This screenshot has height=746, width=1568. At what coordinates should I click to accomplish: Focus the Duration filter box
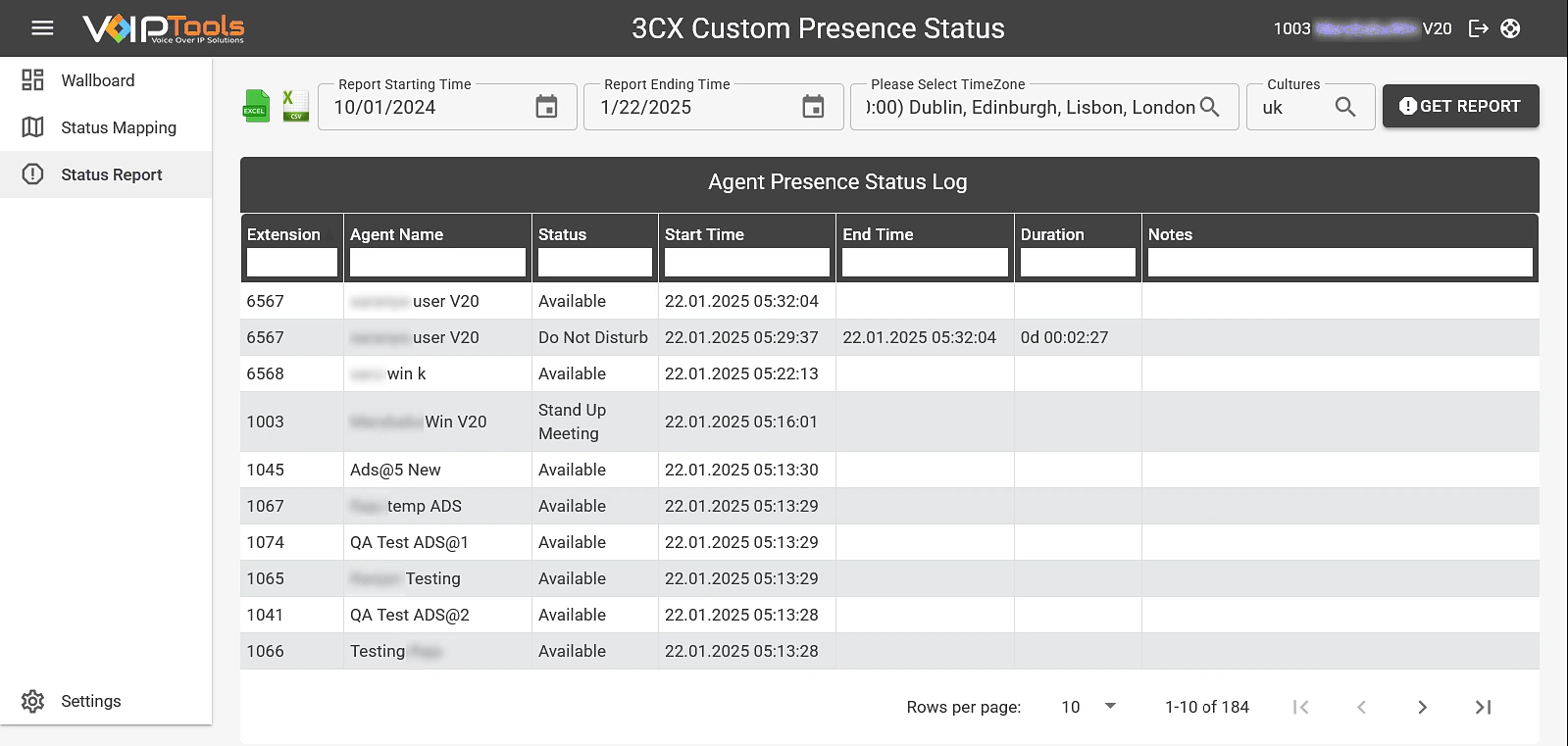(x=1078, y=262)
